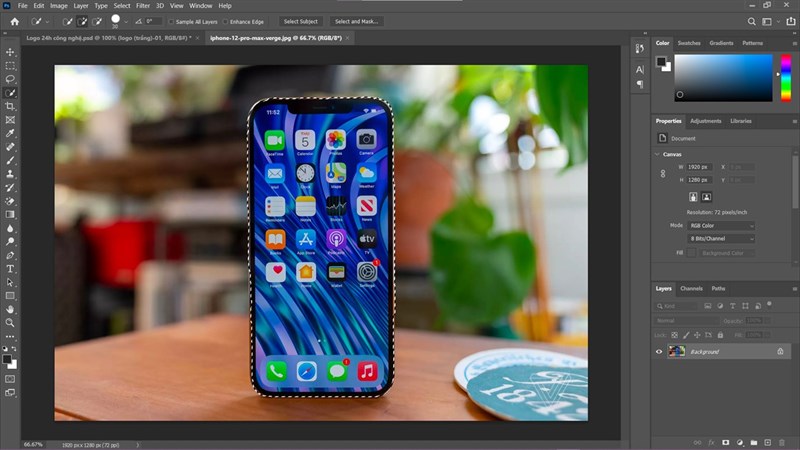Choose the Add to selection mode
800x450 pixels.
[x=82, y=21]
